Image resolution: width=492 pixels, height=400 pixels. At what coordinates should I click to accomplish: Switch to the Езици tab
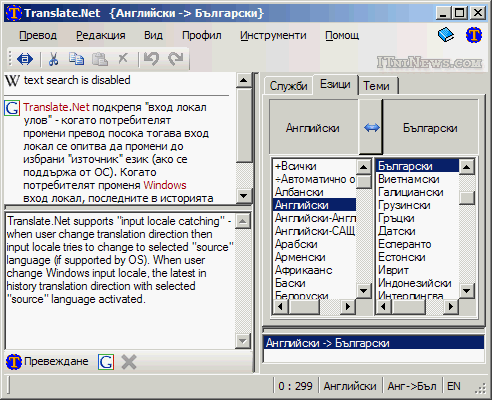coord(335,84)
